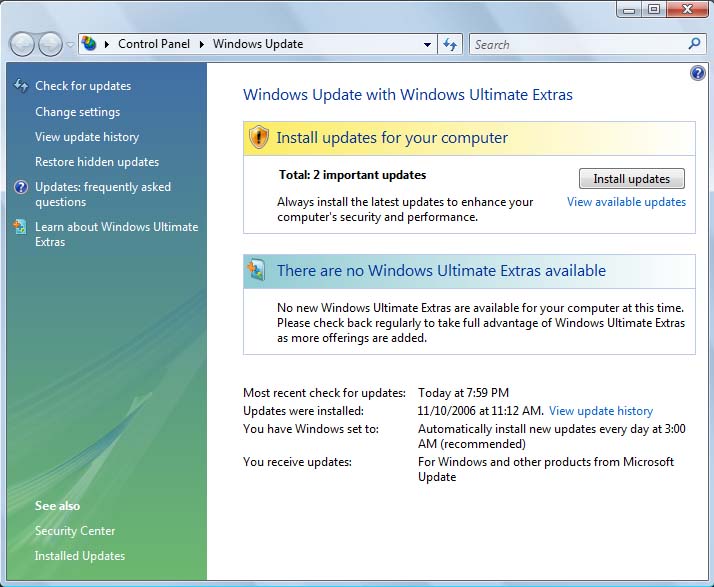Click the yellow security shield icon
Screen dimensions: 714x587
pyautogui.click(x=259, y=138)
